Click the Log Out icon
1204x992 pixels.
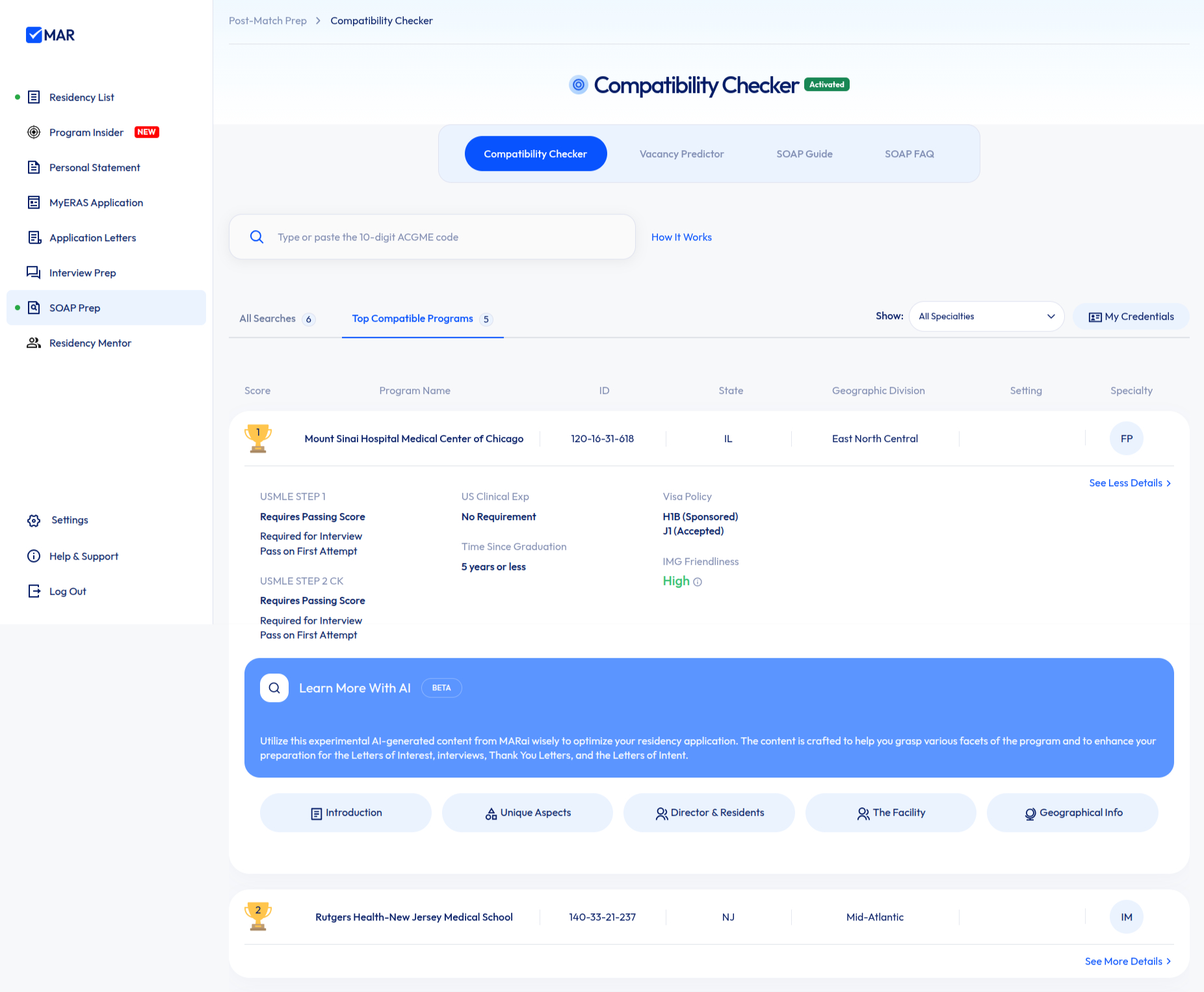pos(34,591)
